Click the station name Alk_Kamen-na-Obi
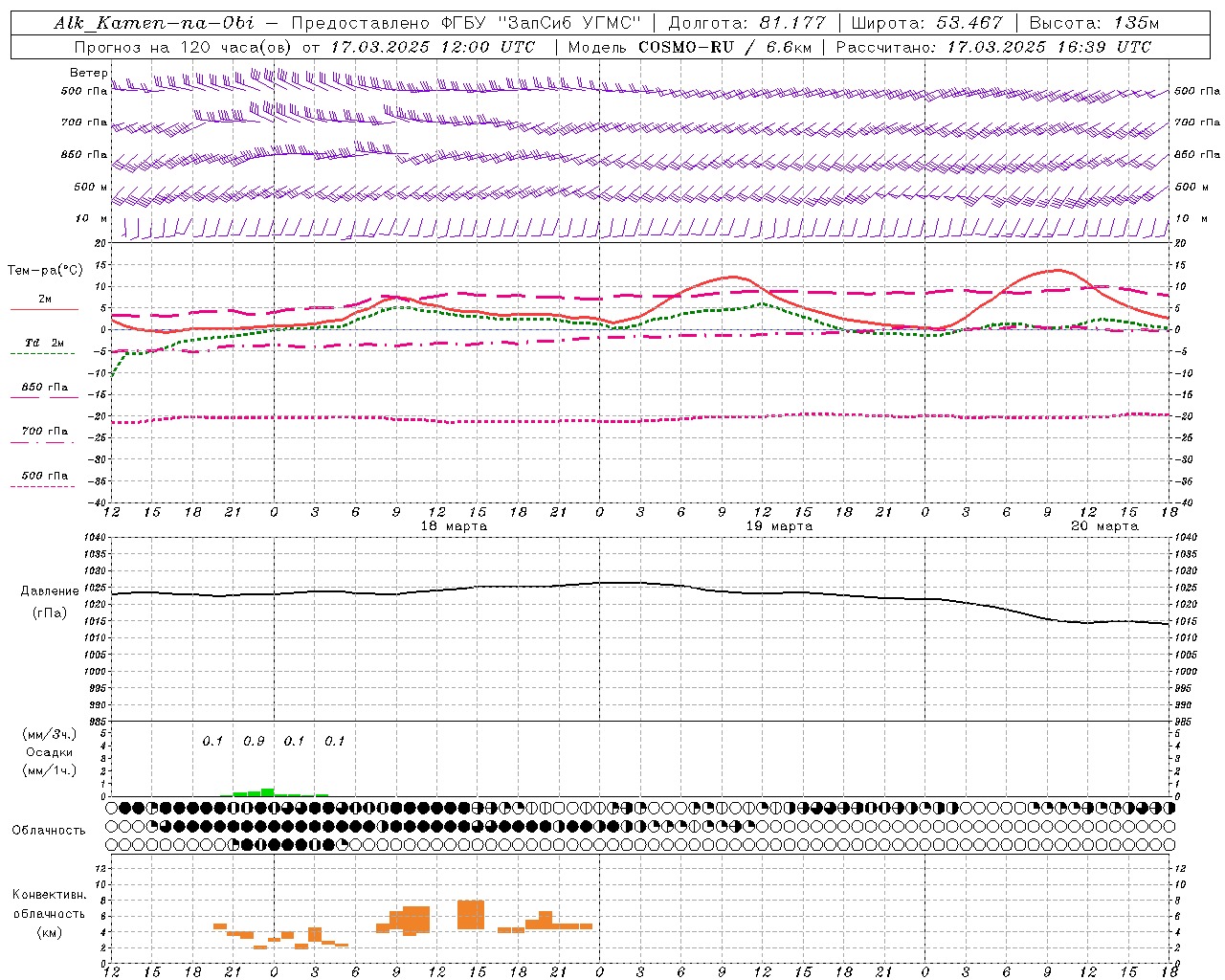This screenshot has width=1225, height=980. [154, 23]
